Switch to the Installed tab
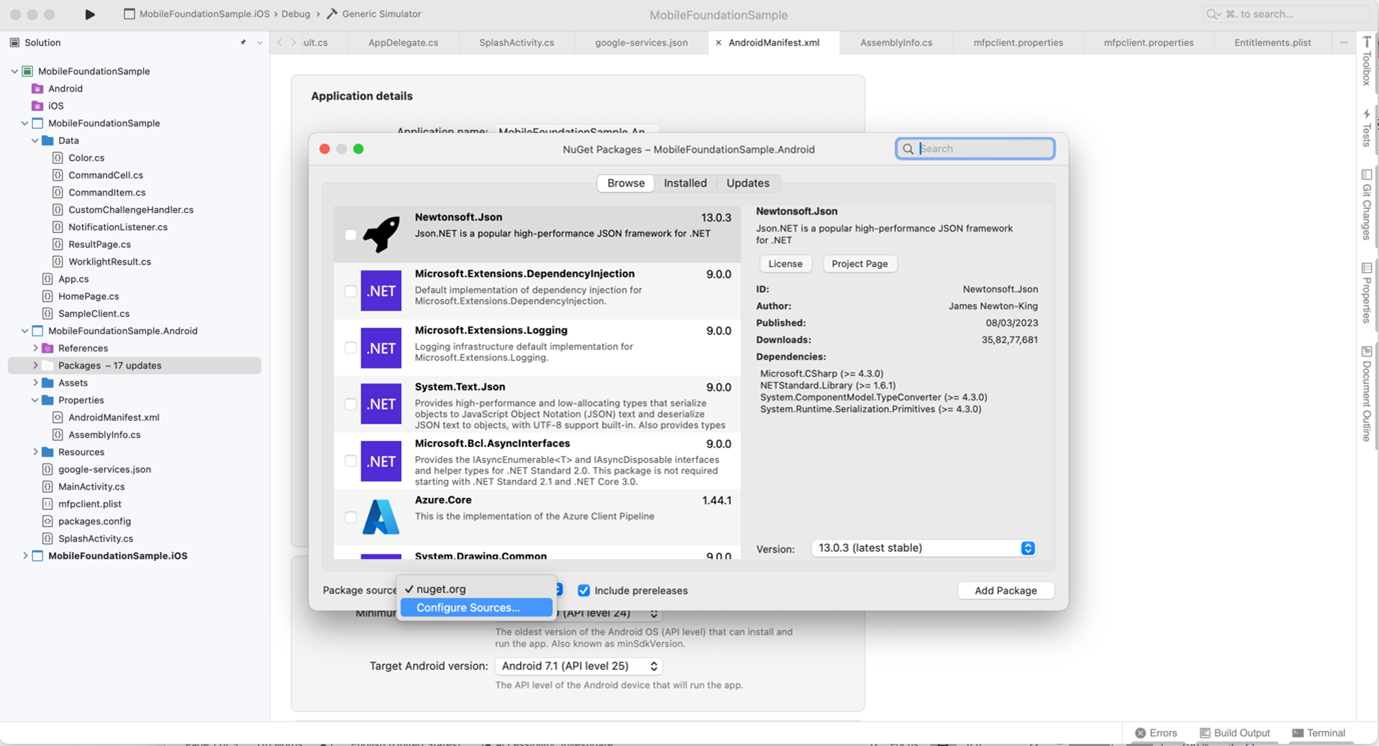The width and height of the screenshot is (1379, 746). (x=685, y=183)
